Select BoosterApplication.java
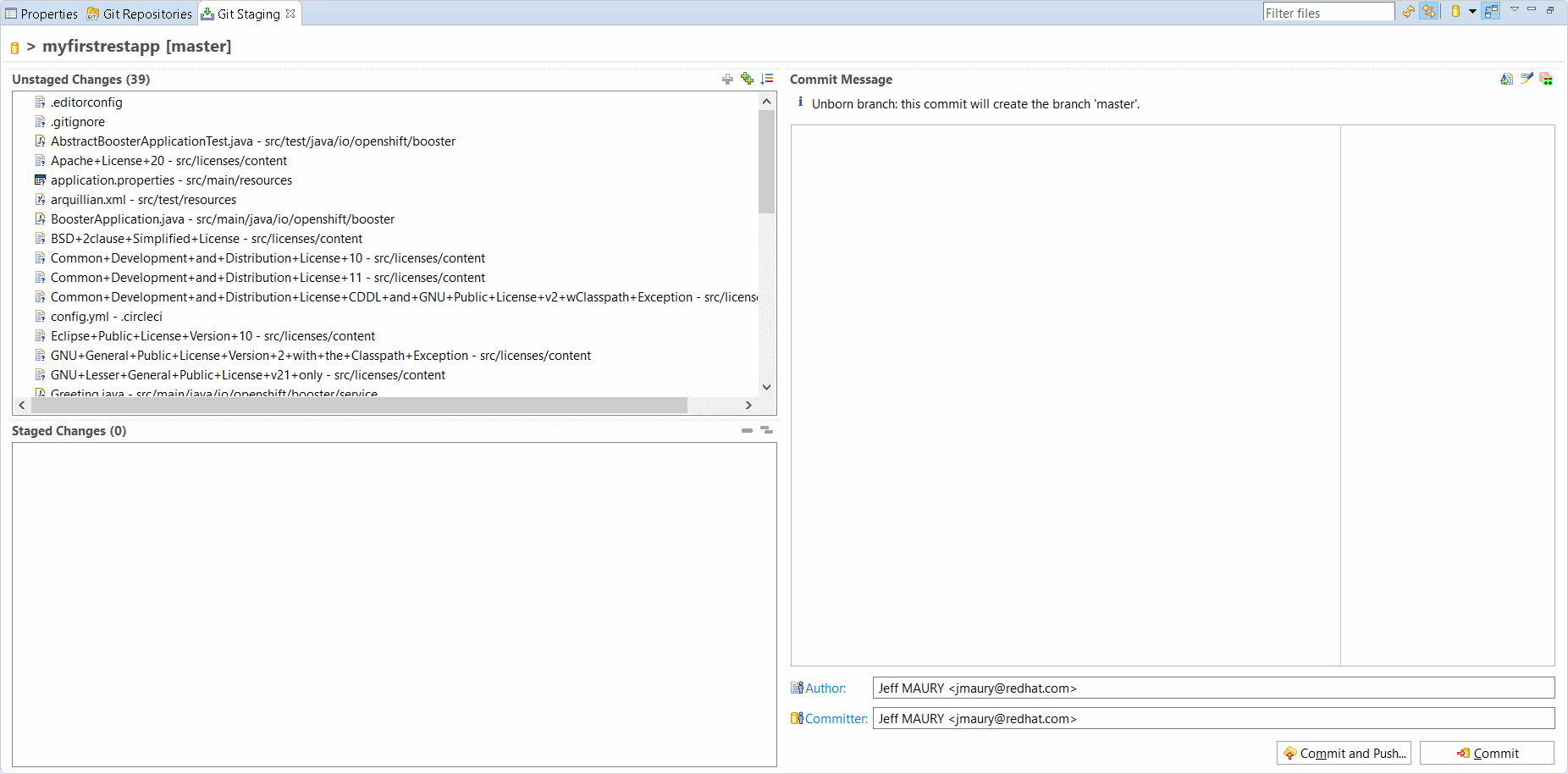Screen dimensions: 1568x774 [x=223, y=219]
